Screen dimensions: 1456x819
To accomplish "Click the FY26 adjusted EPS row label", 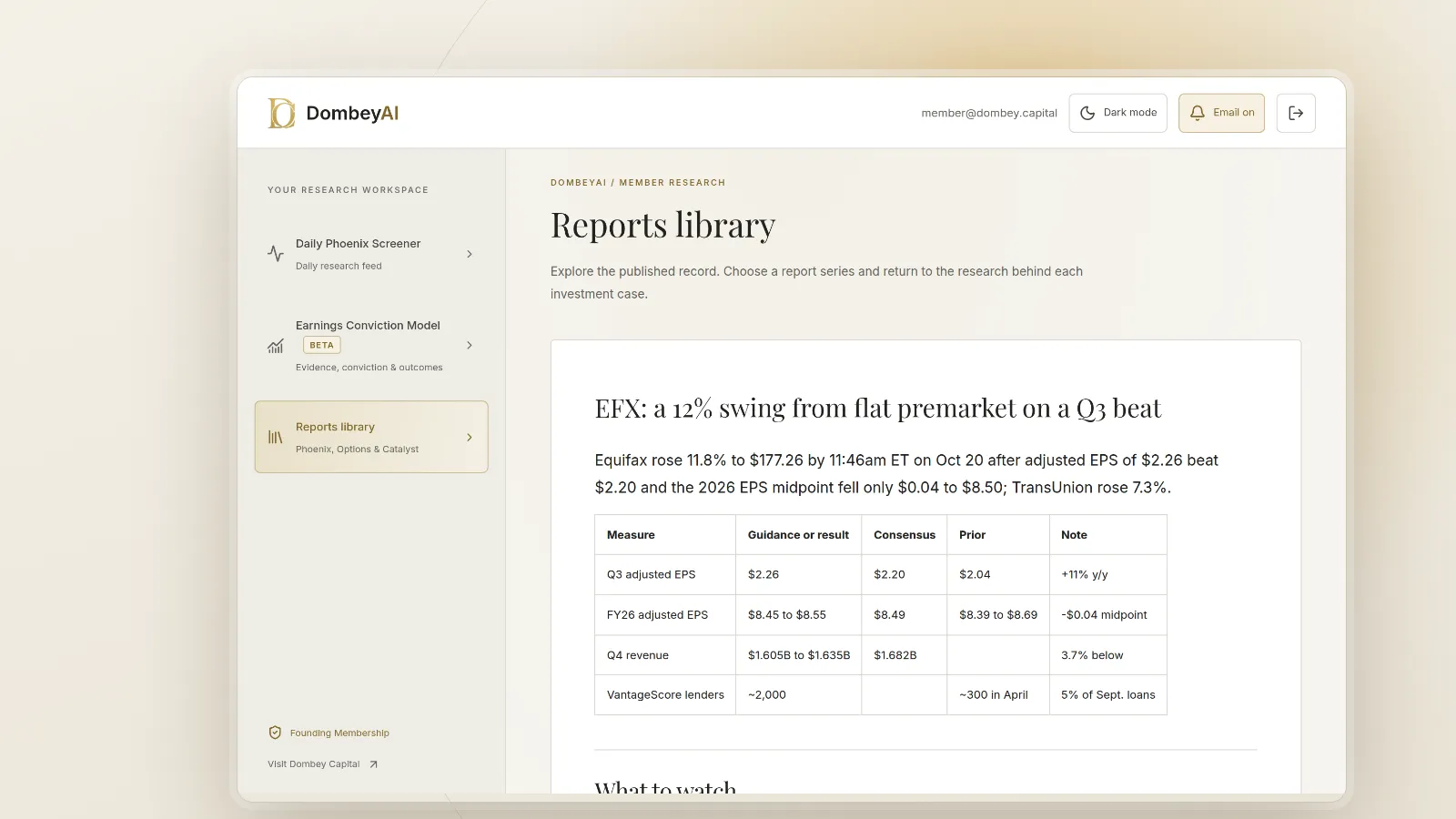I will coord(657,615).
